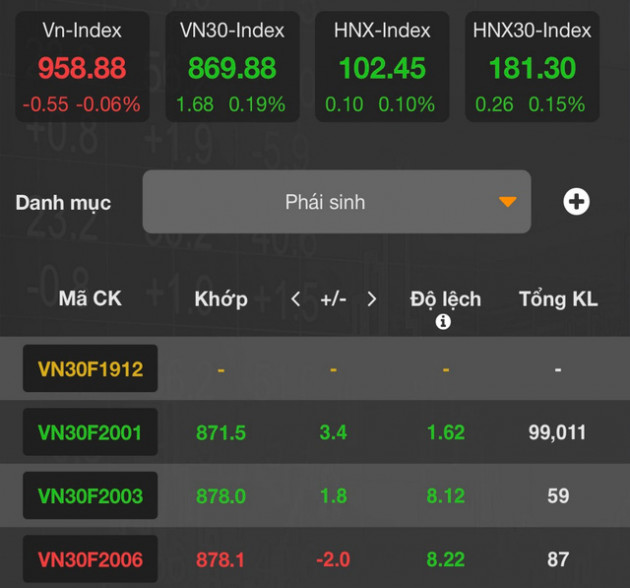Click the Tổng KL column header
Screen dimensions: 630x588
tap(558, 299)
